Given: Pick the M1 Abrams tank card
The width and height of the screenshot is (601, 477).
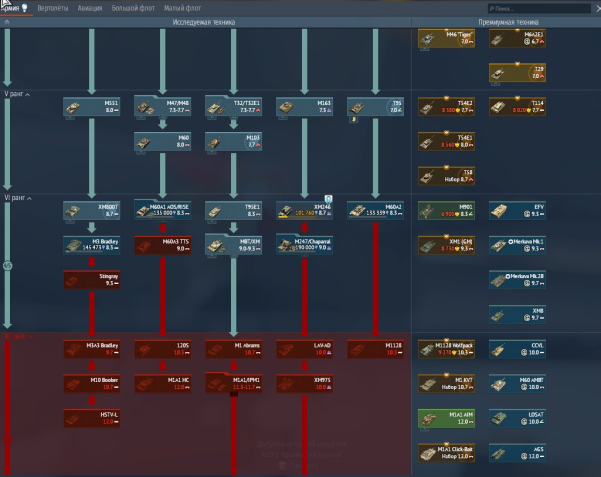Looking at the screenshot, I should coord(233,348).
